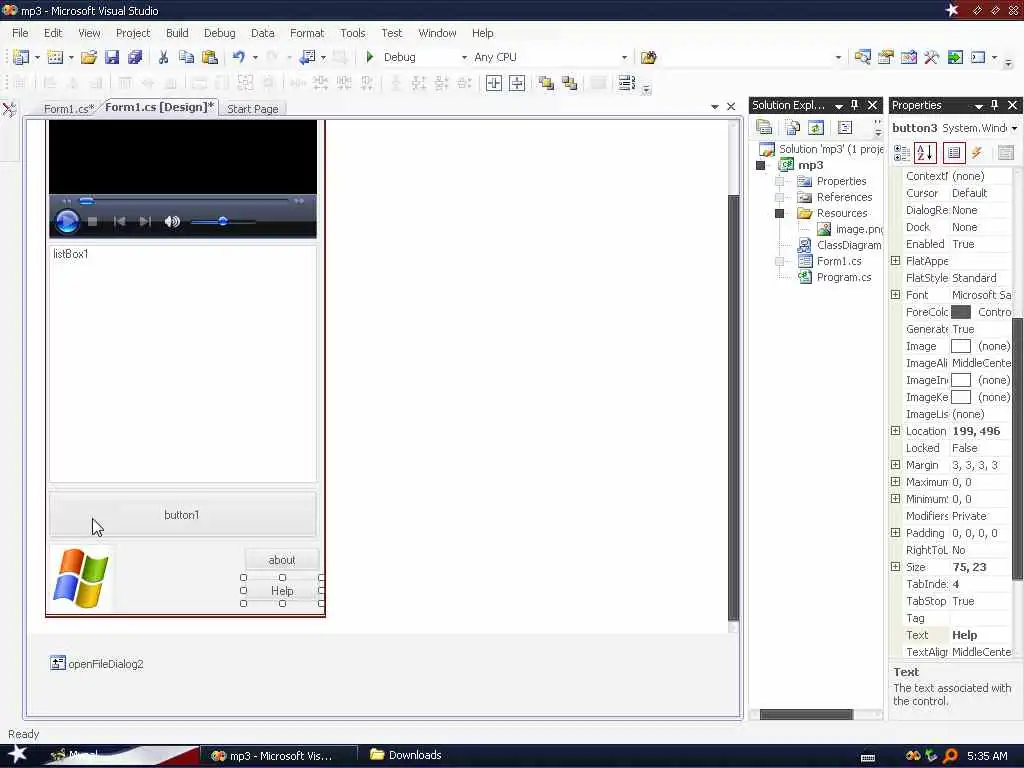Click the Events lightning bolt icon
1024x768 pixels.
[x=977, y=153]
